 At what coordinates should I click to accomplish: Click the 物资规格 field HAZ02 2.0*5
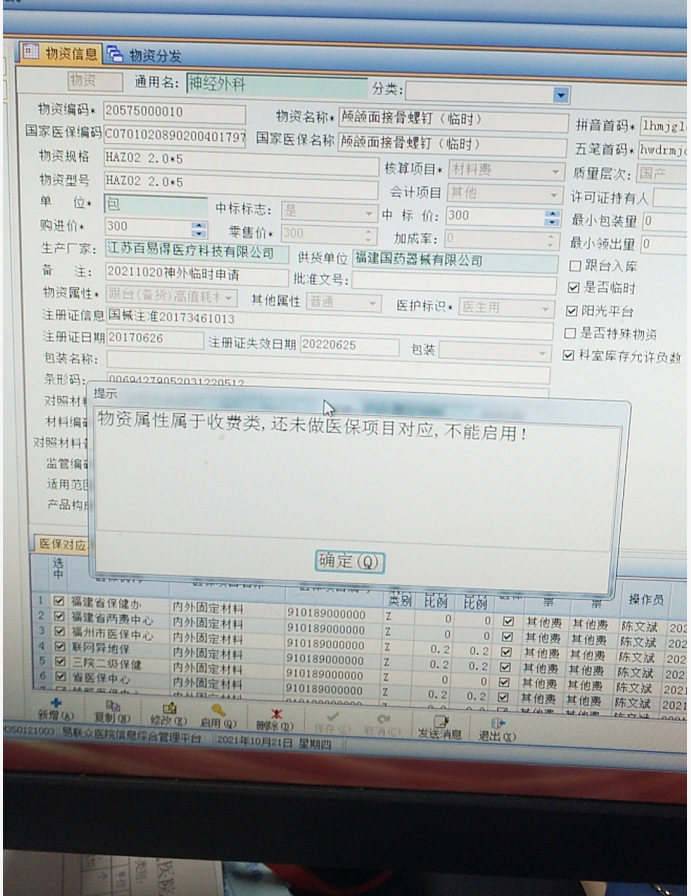[241, 161]
